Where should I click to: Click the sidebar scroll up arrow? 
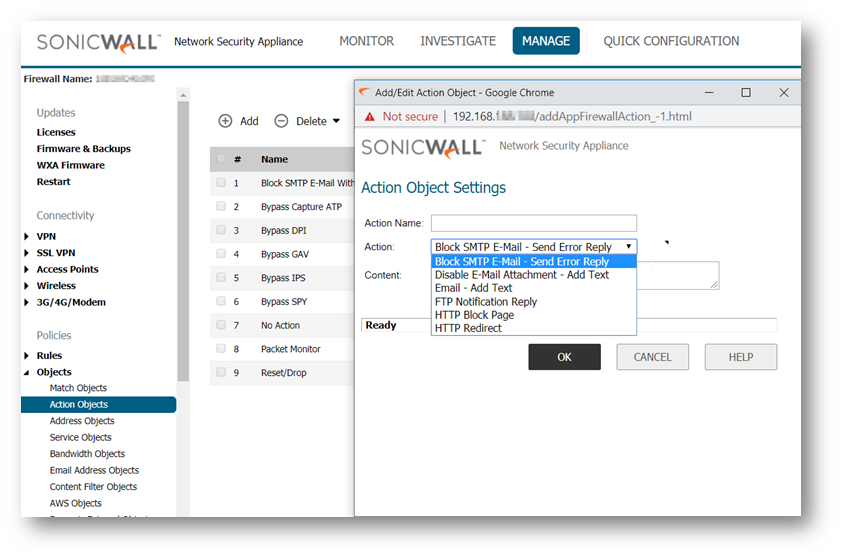(183, 95)
